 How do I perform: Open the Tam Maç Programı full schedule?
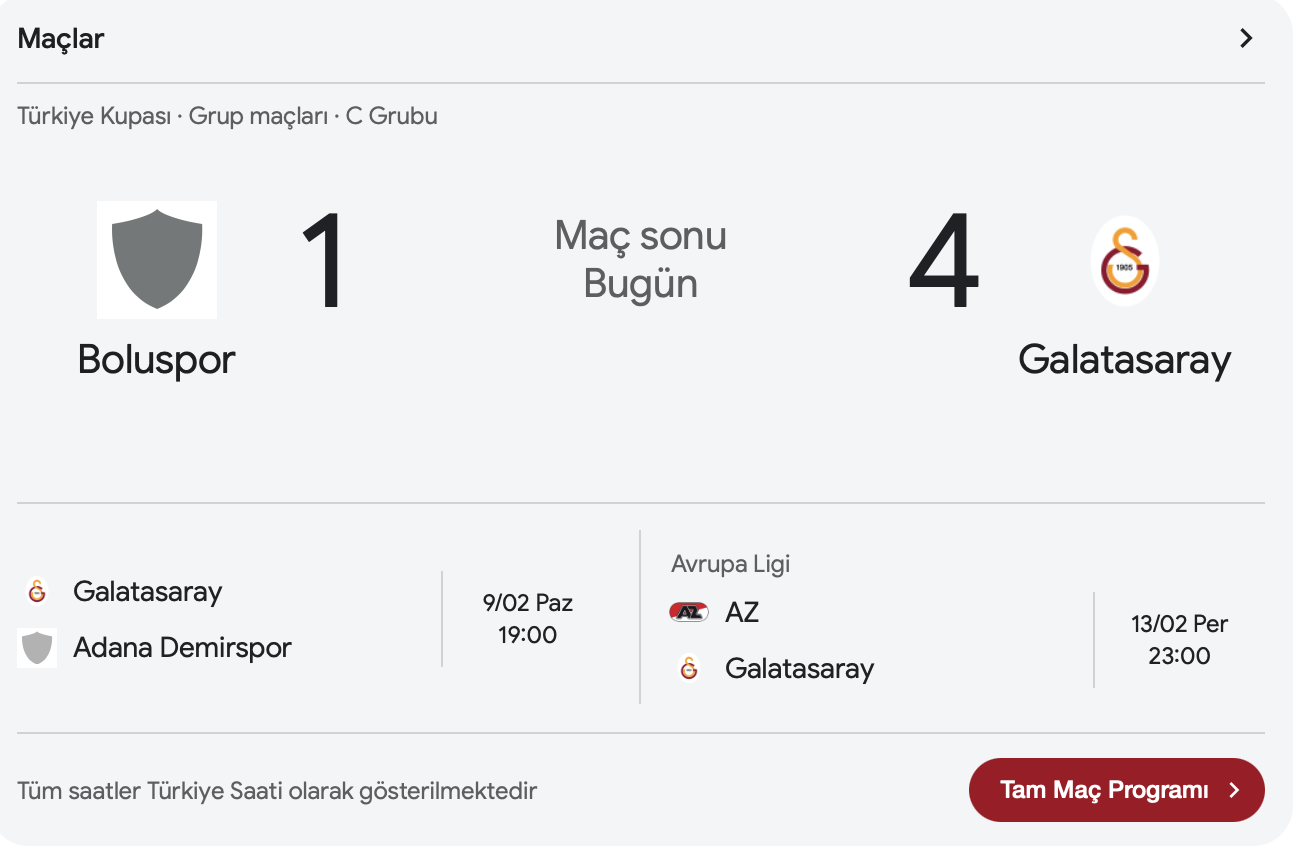coord(1117,790)
